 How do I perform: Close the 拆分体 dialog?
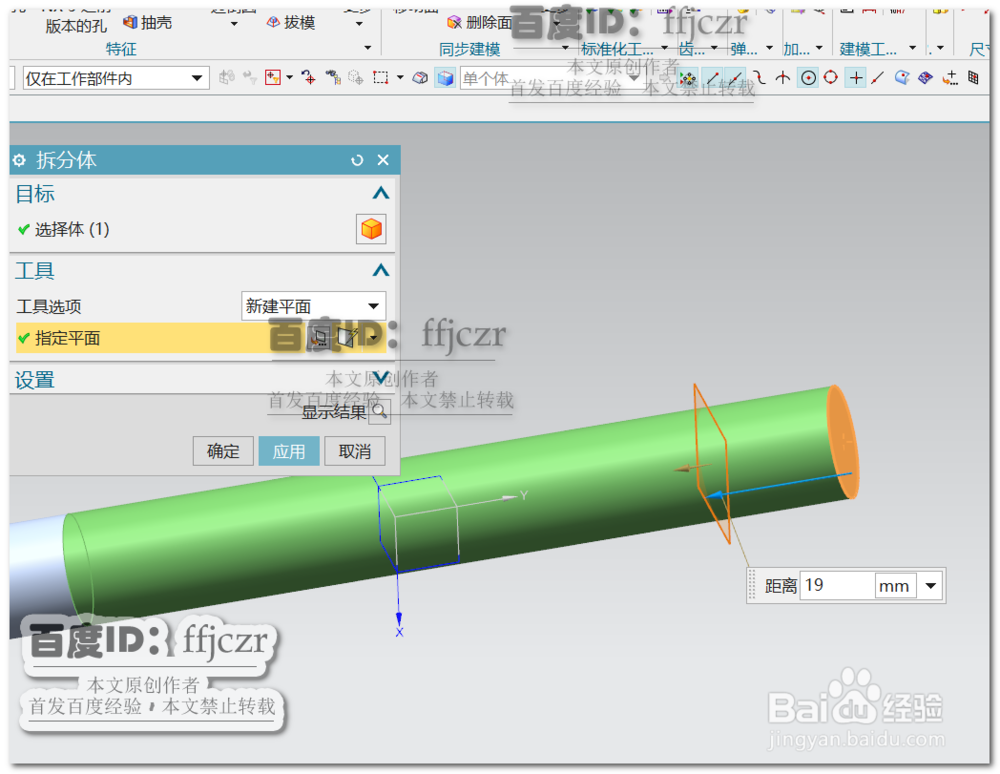pyautogui.click(x=383, y=160)
